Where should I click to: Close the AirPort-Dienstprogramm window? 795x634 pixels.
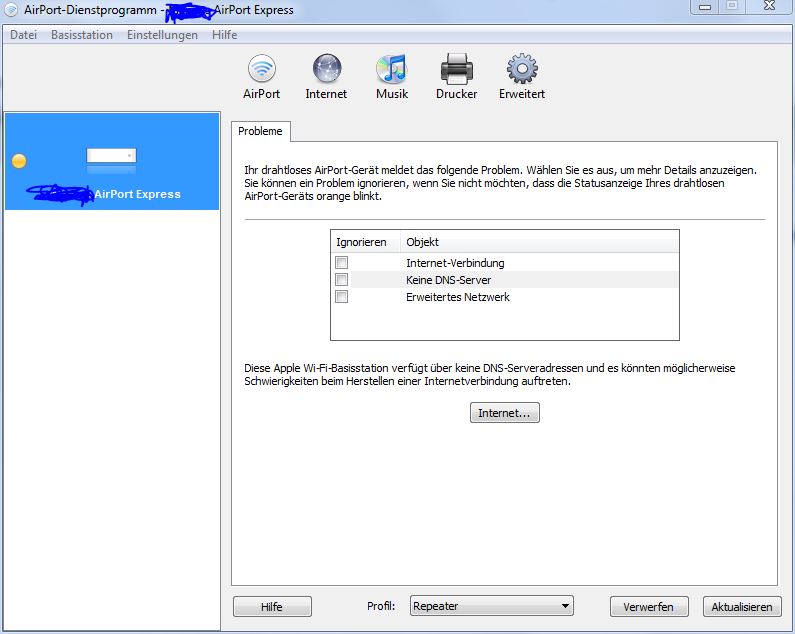click(769, 6)
